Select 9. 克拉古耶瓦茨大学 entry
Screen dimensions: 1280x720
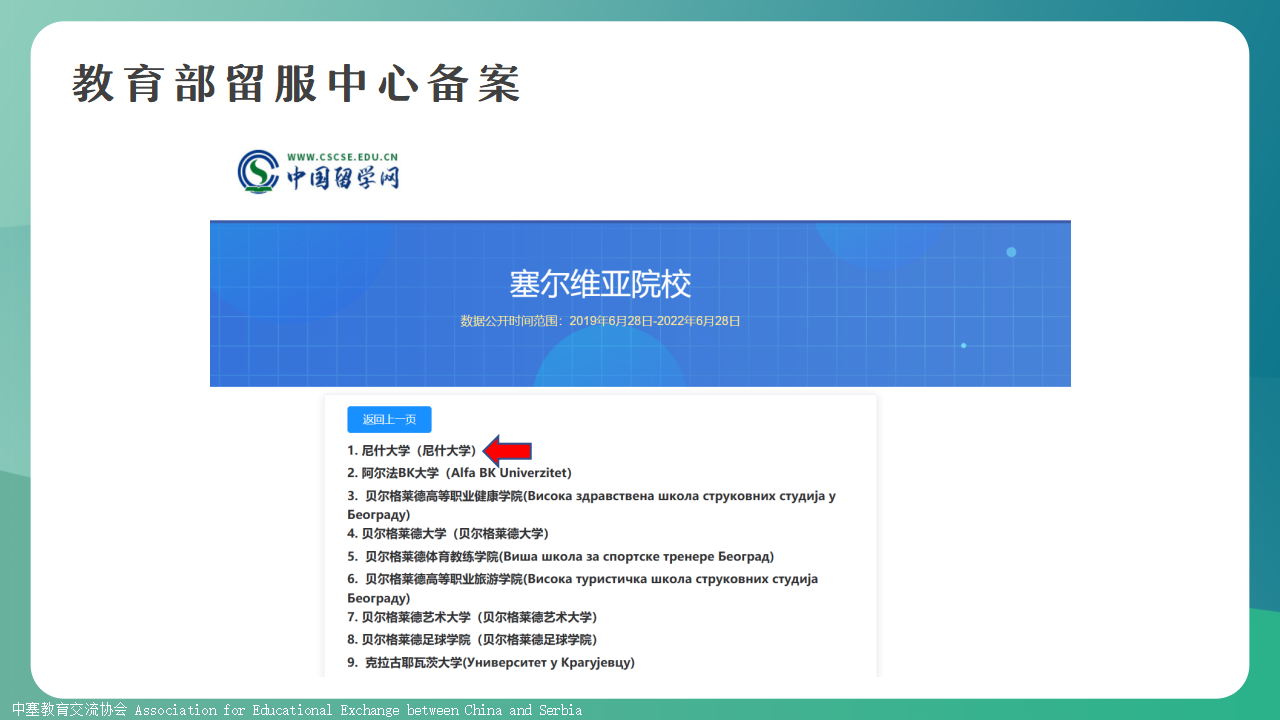(491, 663)
